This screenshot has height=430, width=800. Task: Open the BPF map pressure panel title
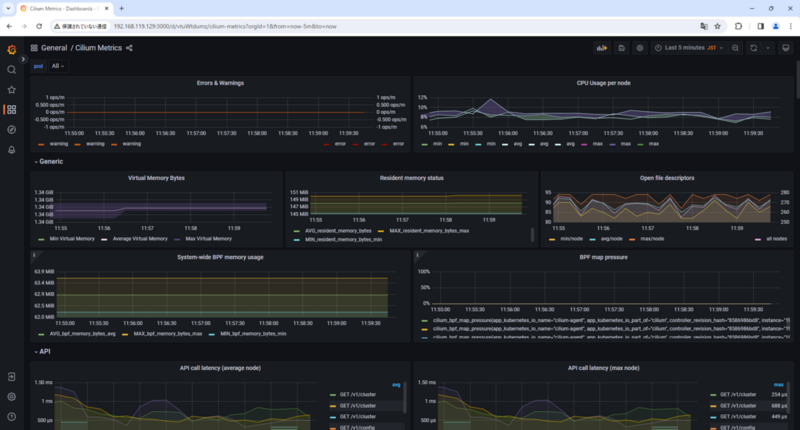click(x=604, y=257)
